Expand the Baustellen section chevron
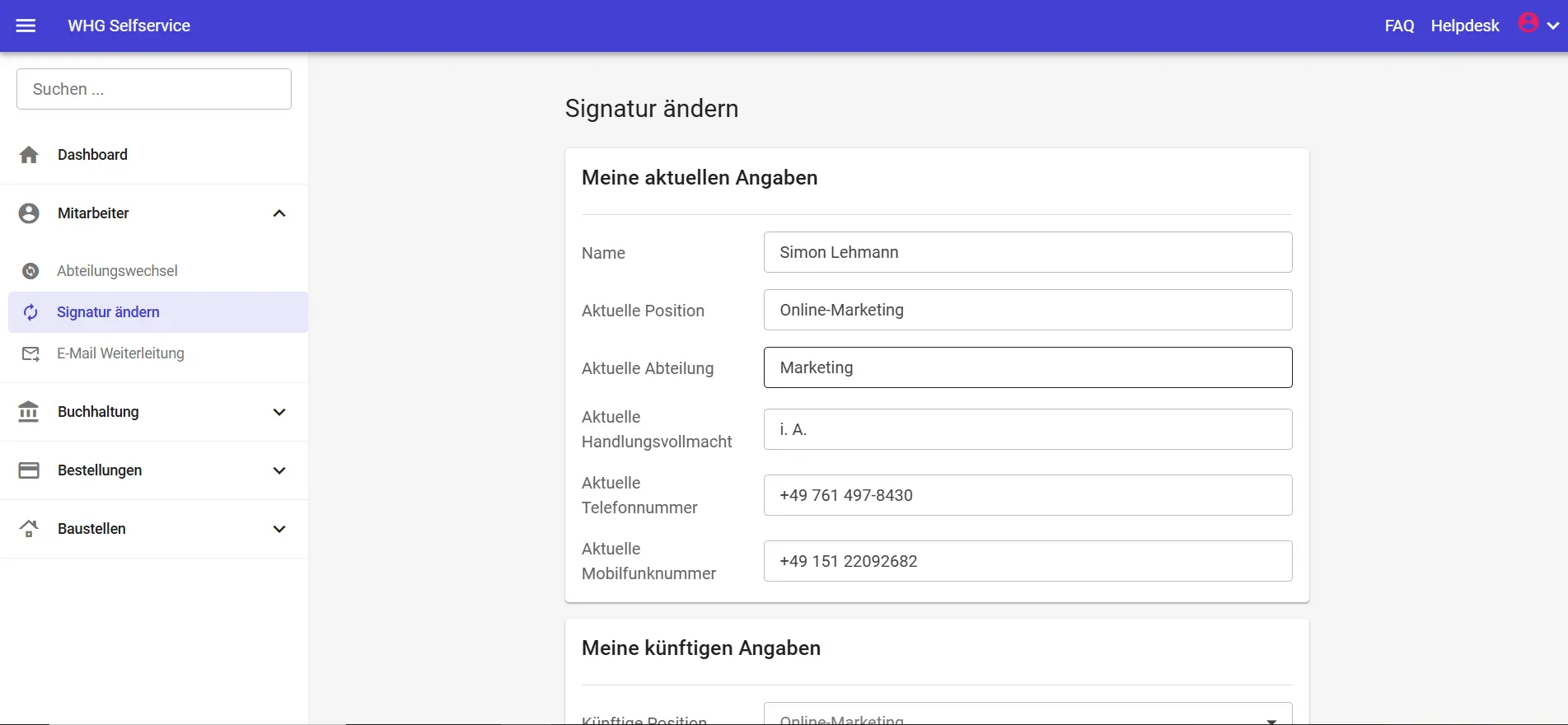This screenshot has height=725, width=1568. 279,529
